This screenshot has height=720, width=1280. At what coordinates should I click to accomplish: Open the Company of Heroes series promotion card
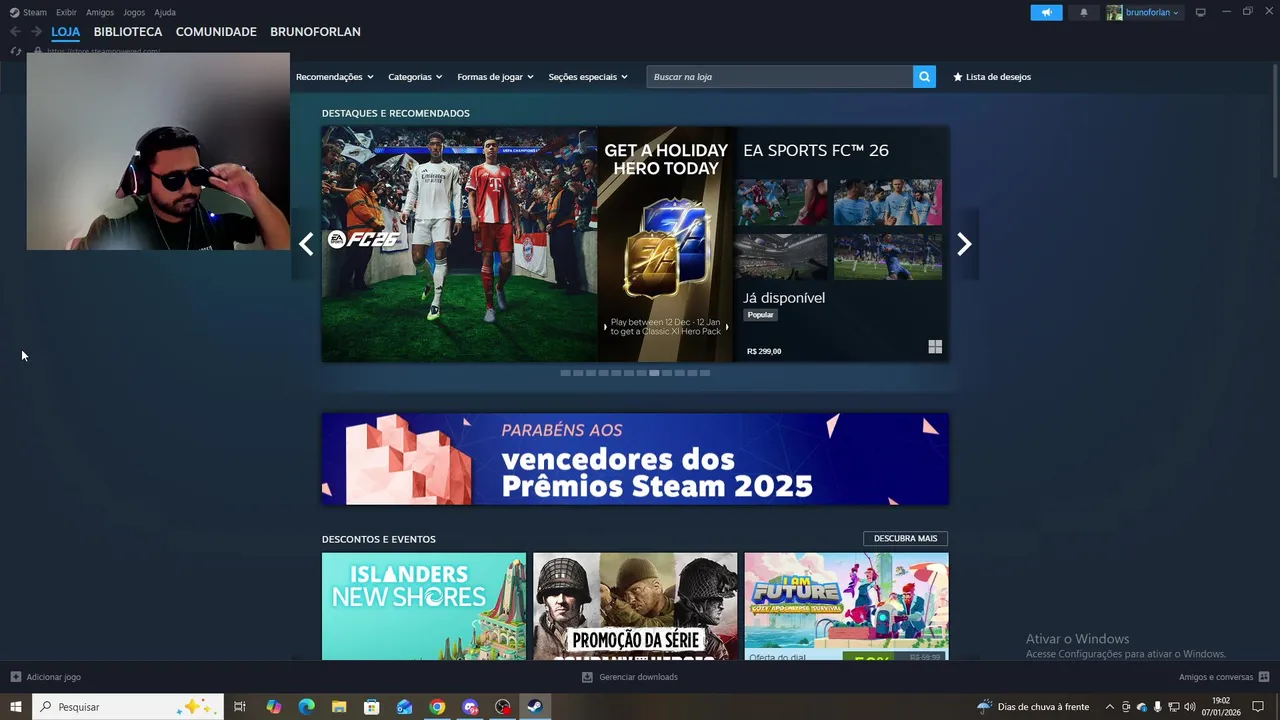coord(635,606)
